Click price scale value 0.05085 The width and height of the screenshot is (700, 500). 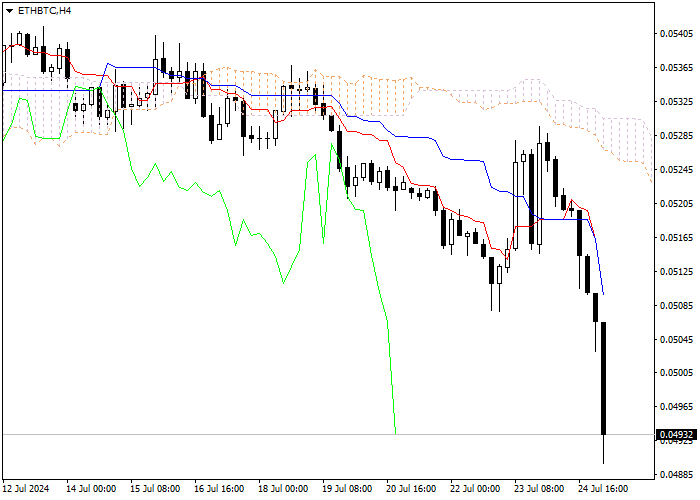676,305
